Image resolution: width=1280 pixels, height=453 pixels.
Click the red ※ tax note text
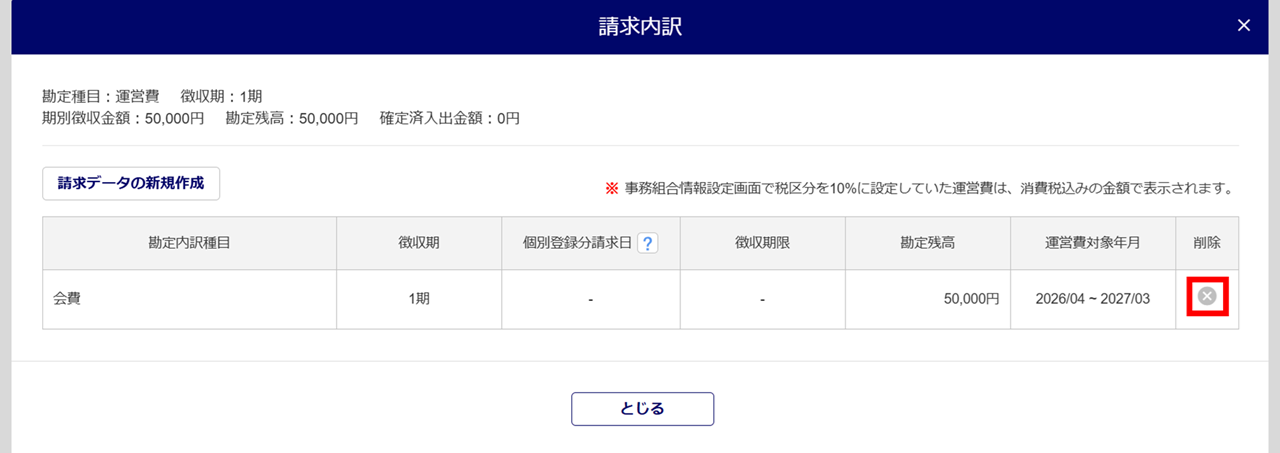918,188
